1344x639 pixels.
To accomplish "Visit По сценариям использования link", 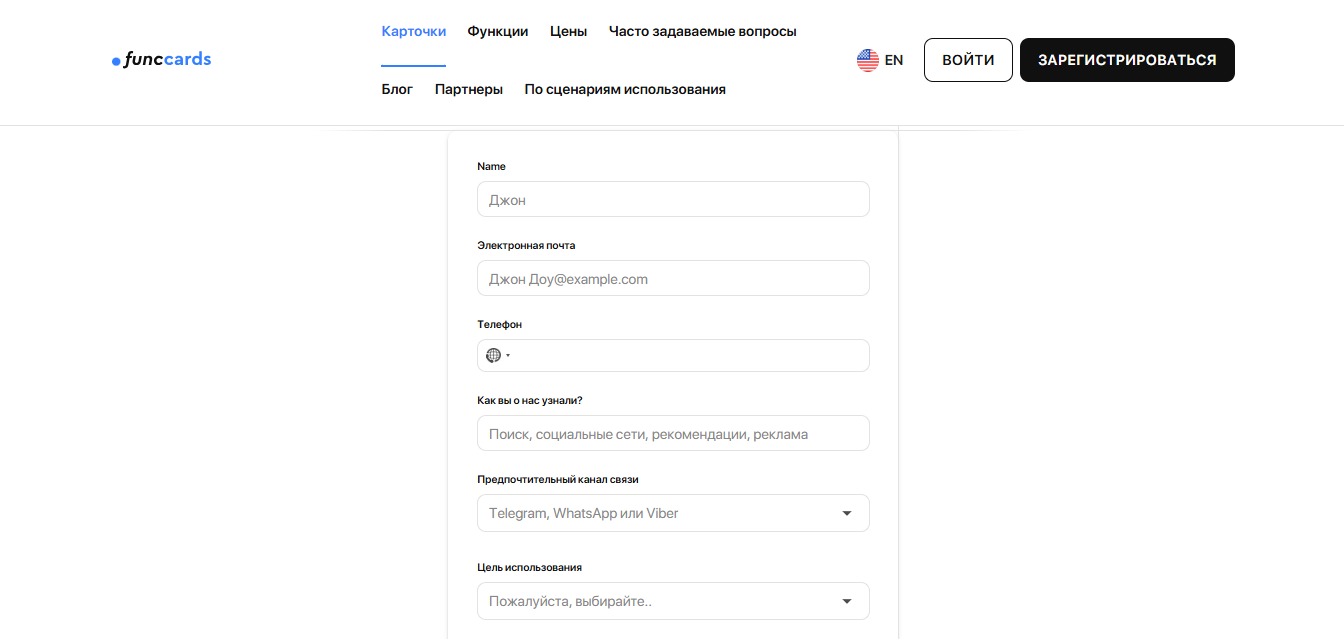I will (x=624, y=88).
